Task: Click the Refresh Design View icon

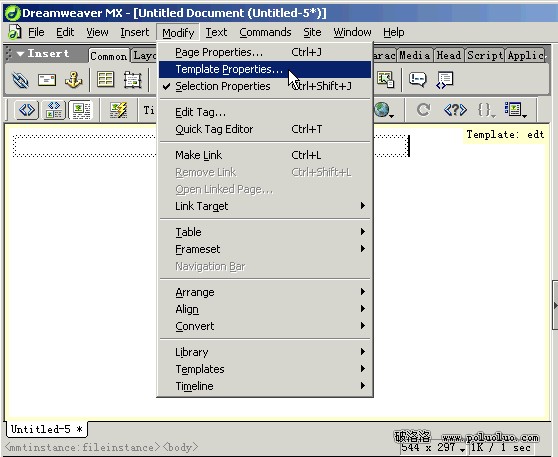Action: click(423, 110)
